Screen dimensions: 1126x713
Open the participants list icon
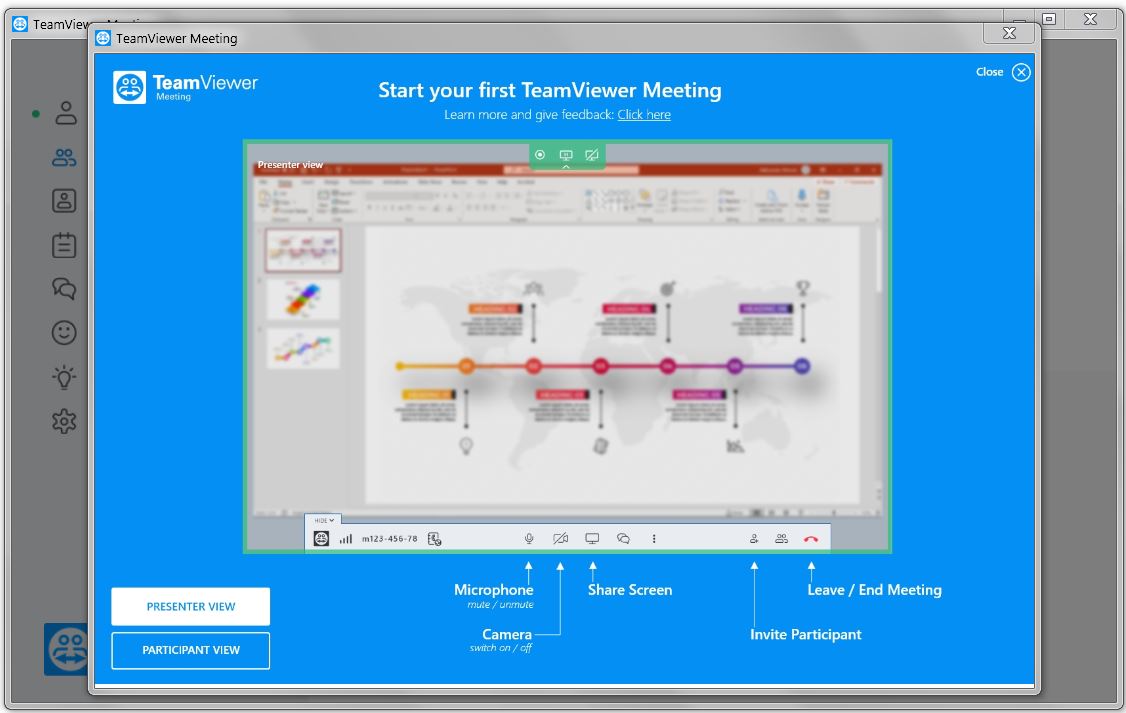click(781, 539)
